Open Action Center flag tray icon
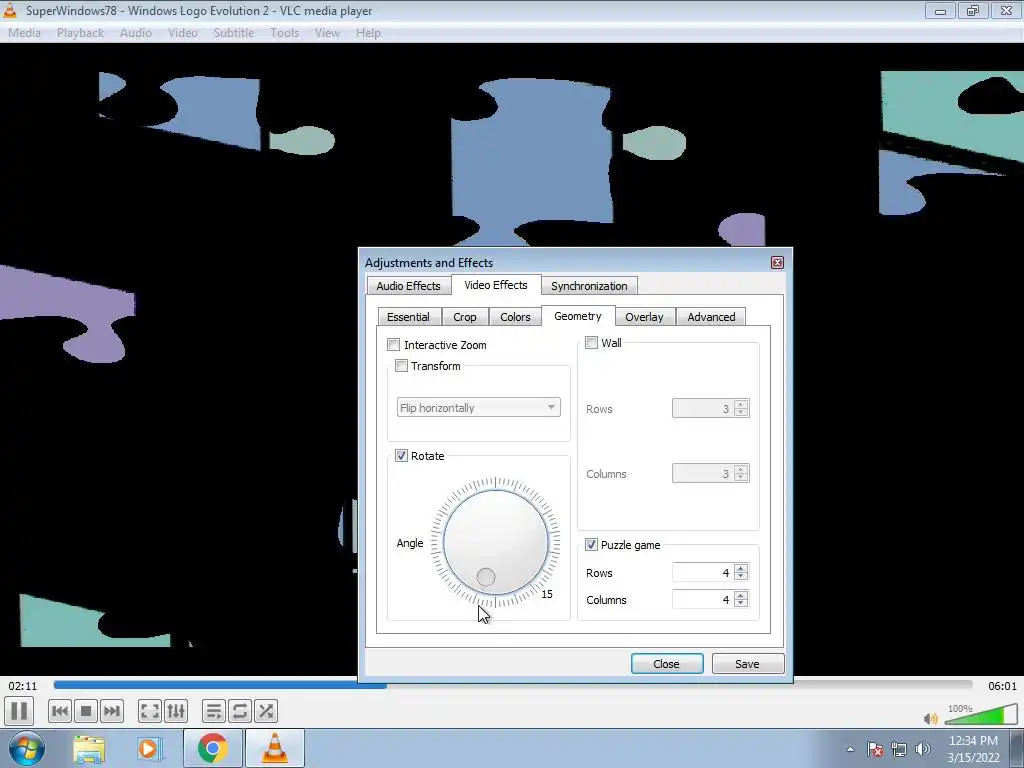Viewport: 1024px width, 768px height. [875, 749]
